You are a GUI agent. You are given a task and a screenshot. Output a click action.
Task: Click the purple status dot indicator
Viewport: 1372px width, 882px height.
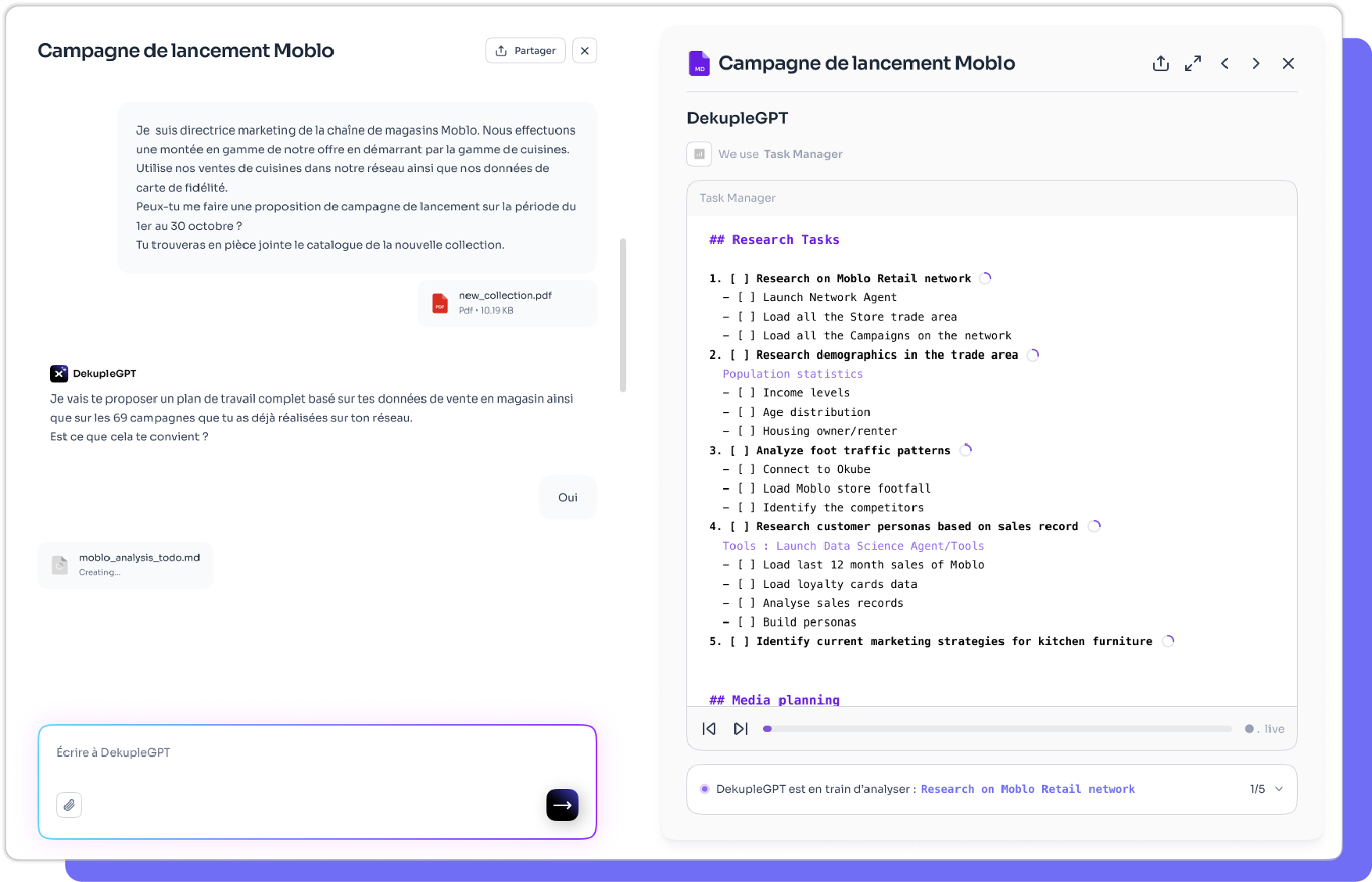(x=704, y=789)
